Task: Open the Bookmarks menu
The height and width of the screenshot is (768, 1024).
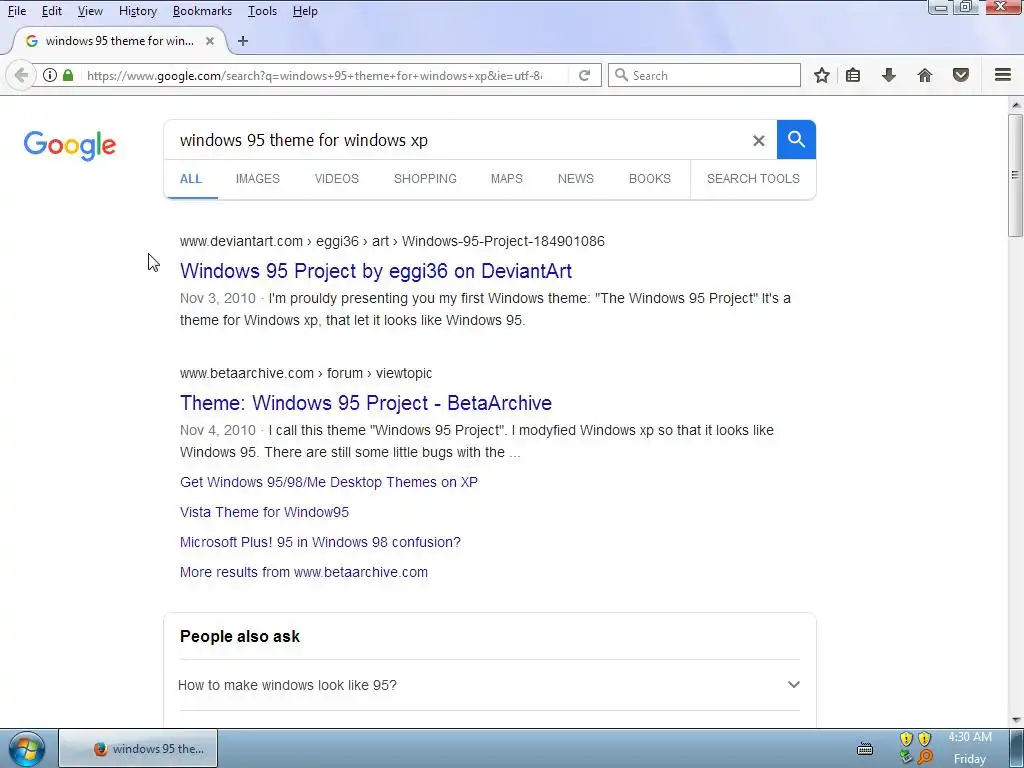Action: 202,11
